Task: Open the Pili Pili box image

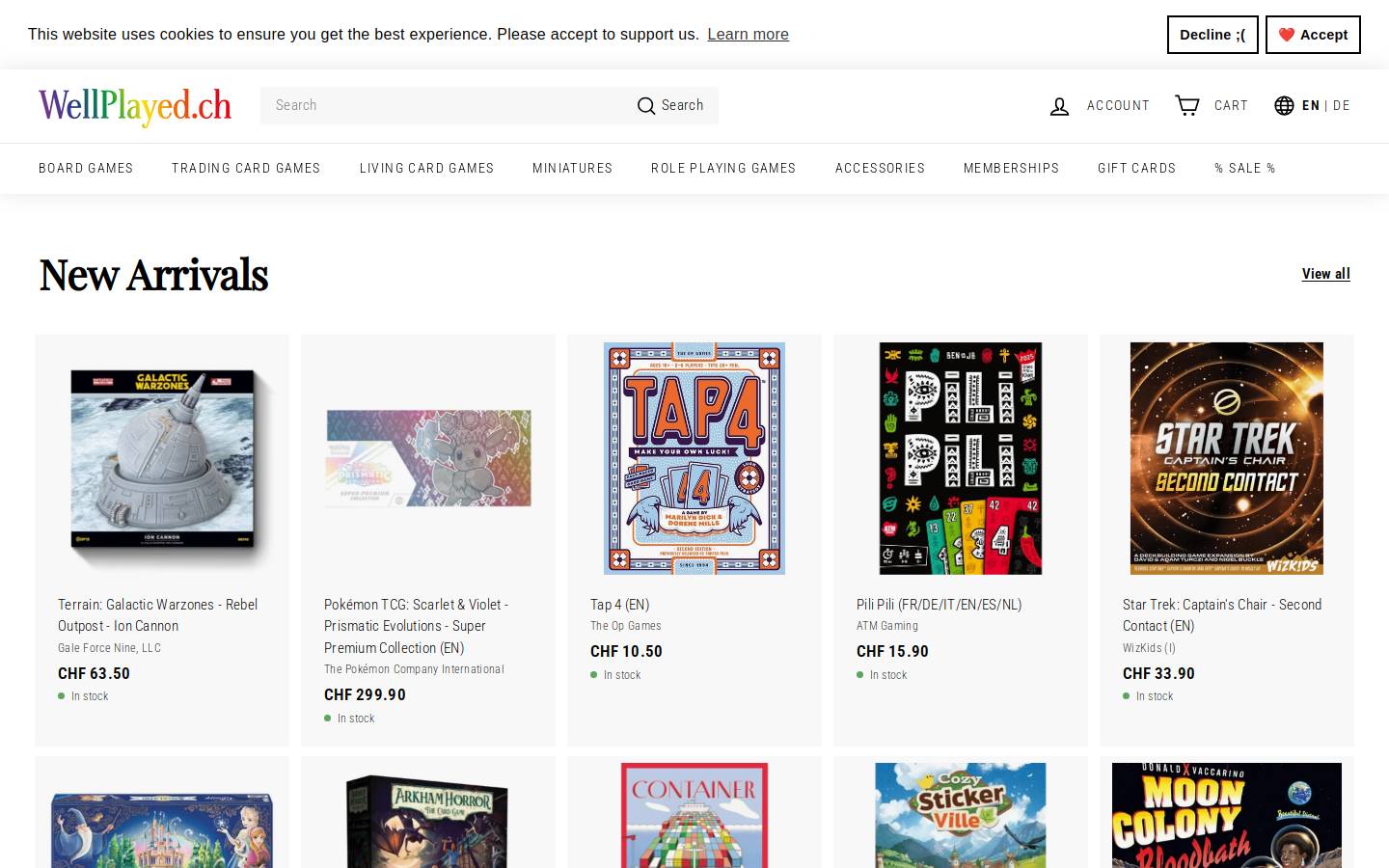Action: click(961, 458)
